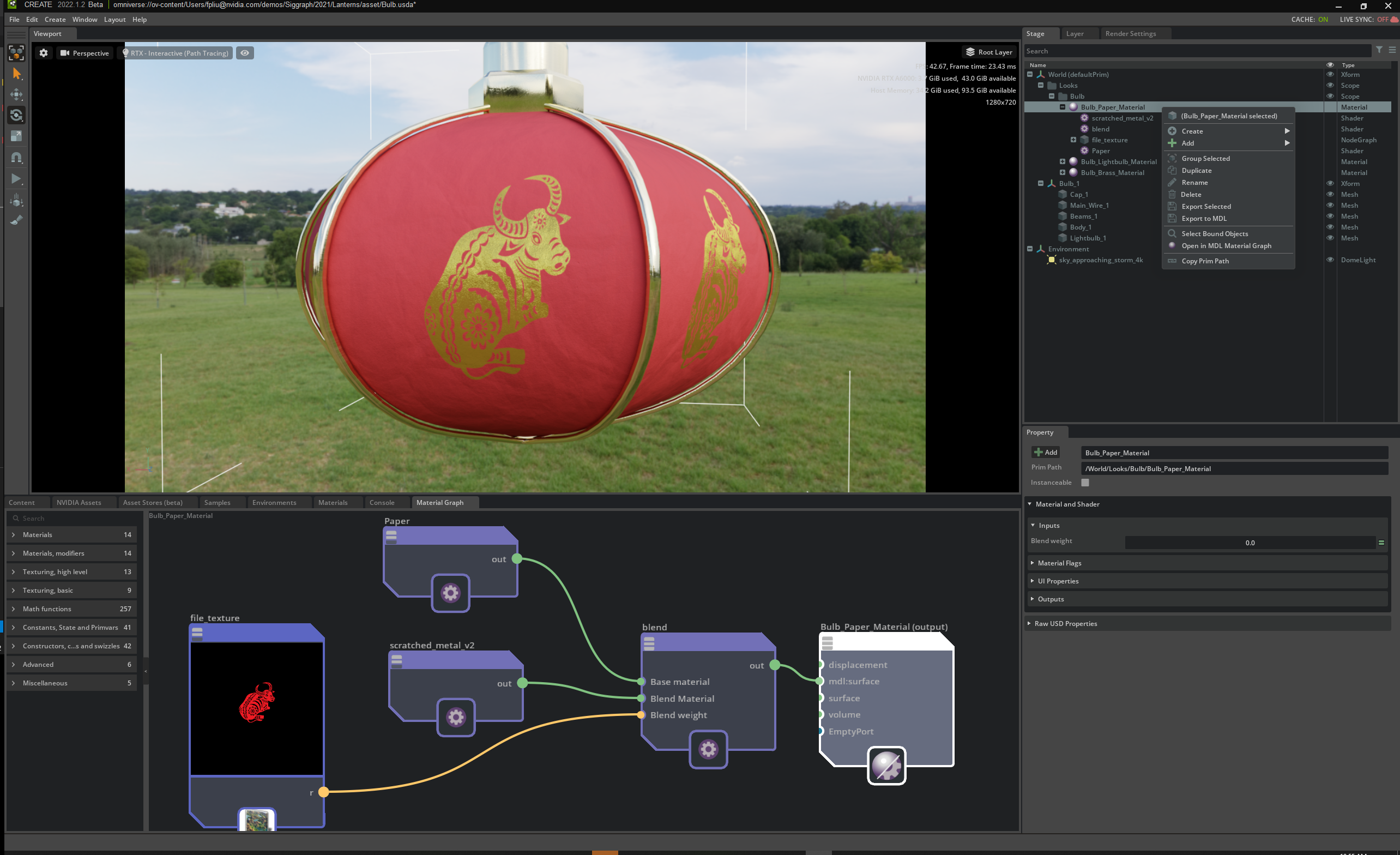Open the Console tab

[x=381, y=503]
